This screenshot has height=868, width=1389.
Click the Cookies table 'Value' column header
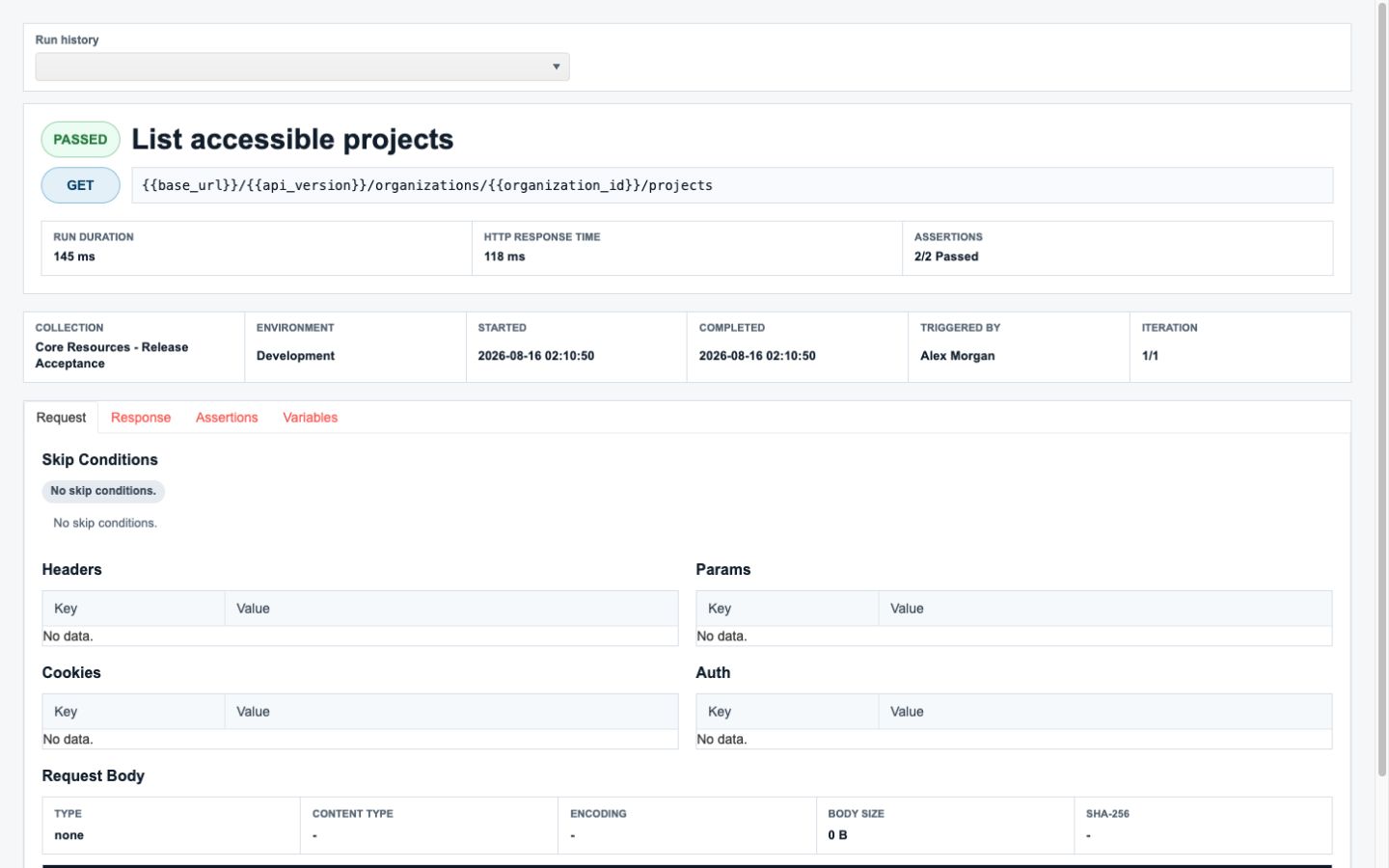tap(451, 712)
